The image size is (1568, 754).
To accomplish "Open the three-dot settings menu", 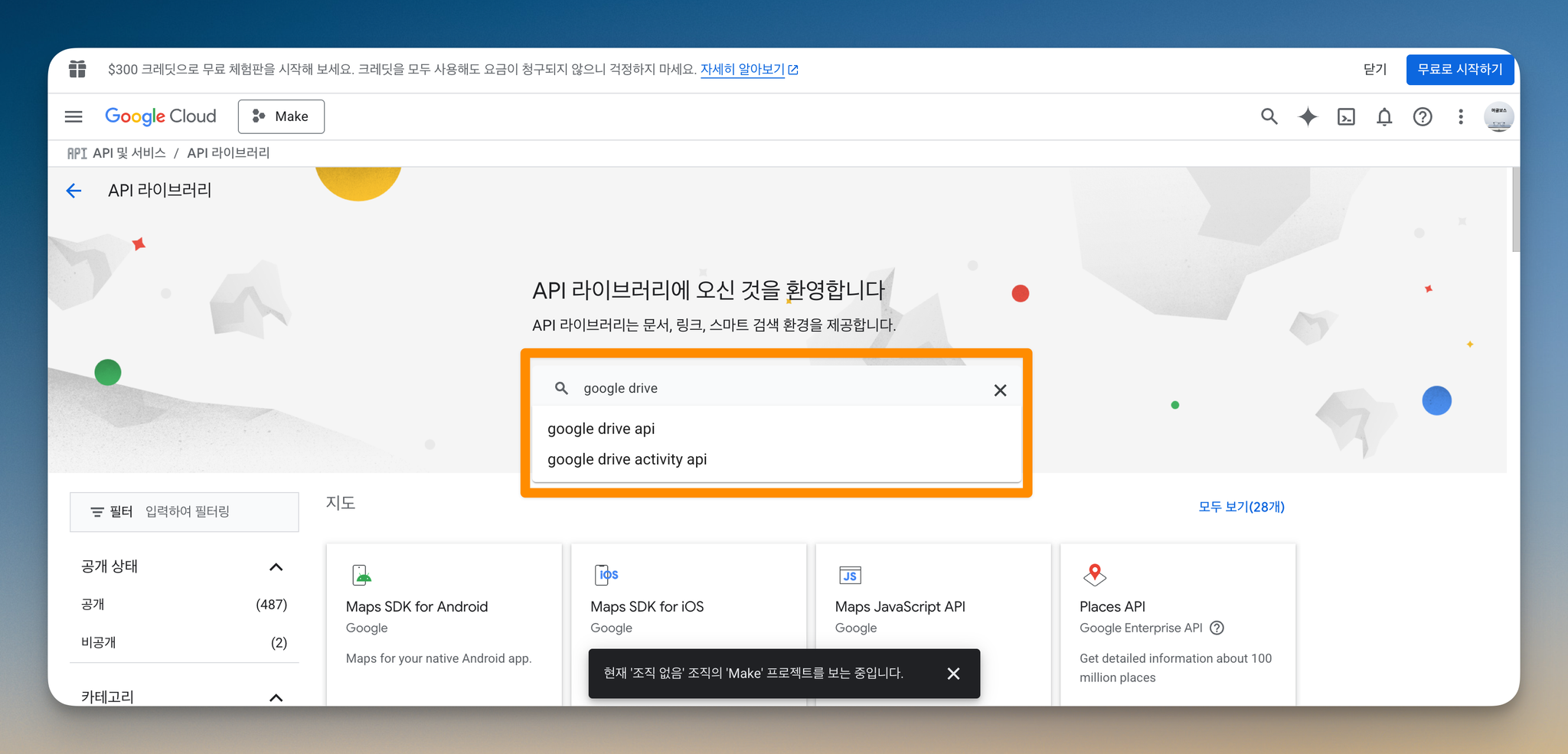I will [x=1461, y=116].
